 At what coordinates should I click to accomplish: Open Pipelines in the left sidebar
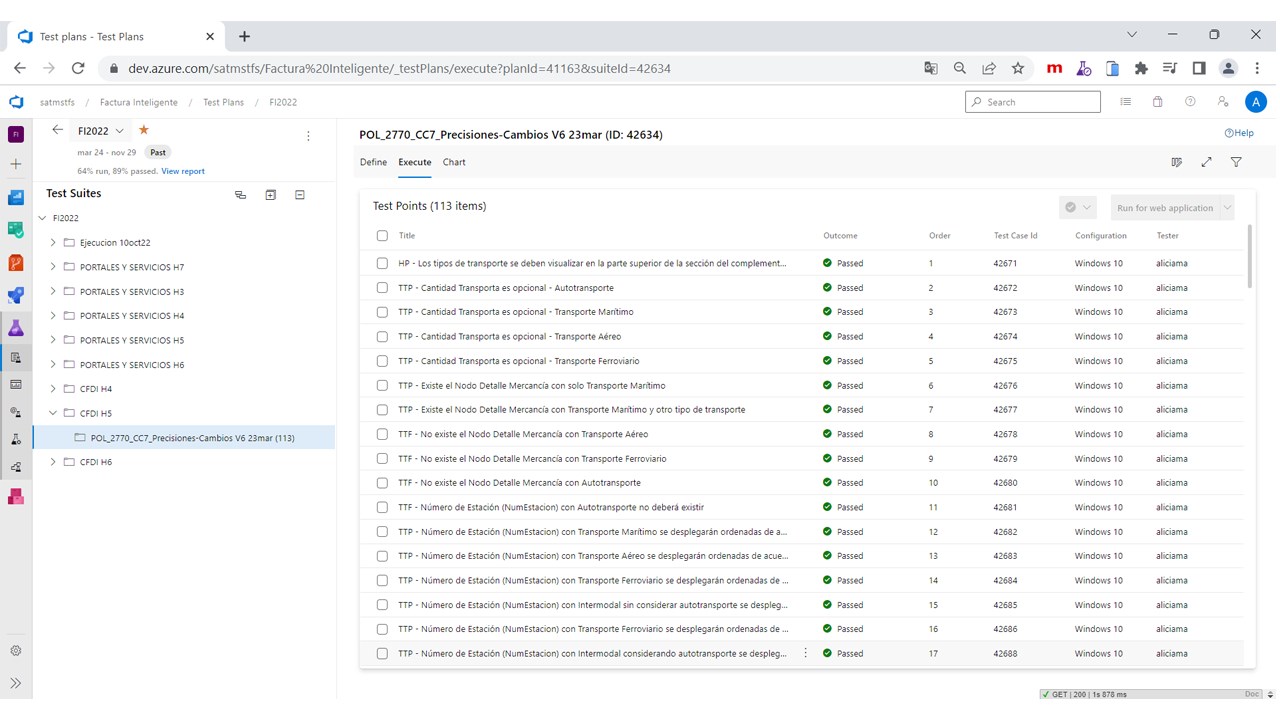[x=16, y=295]
